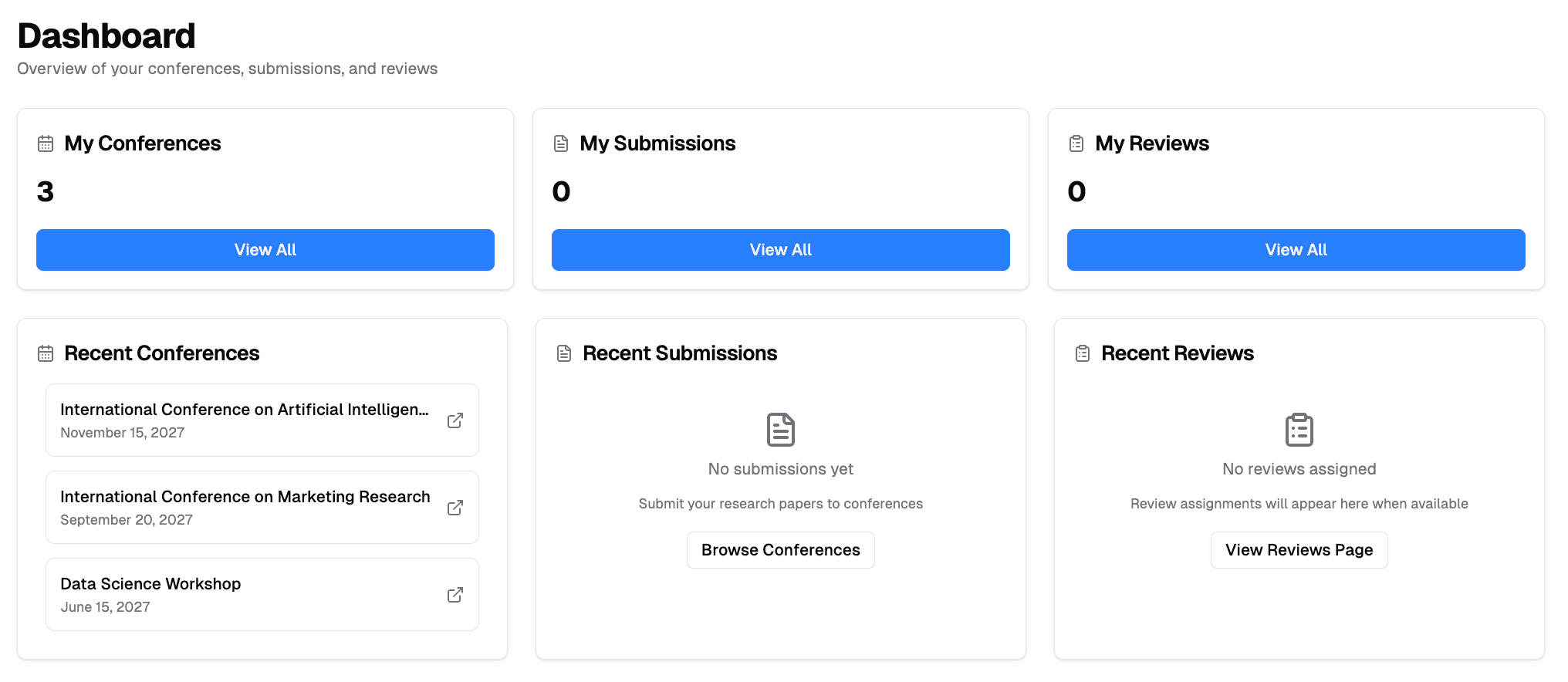Click the large empty-state submissions document icon
The height and width of the screenshot is (682, 1568).
click(780, 430)
